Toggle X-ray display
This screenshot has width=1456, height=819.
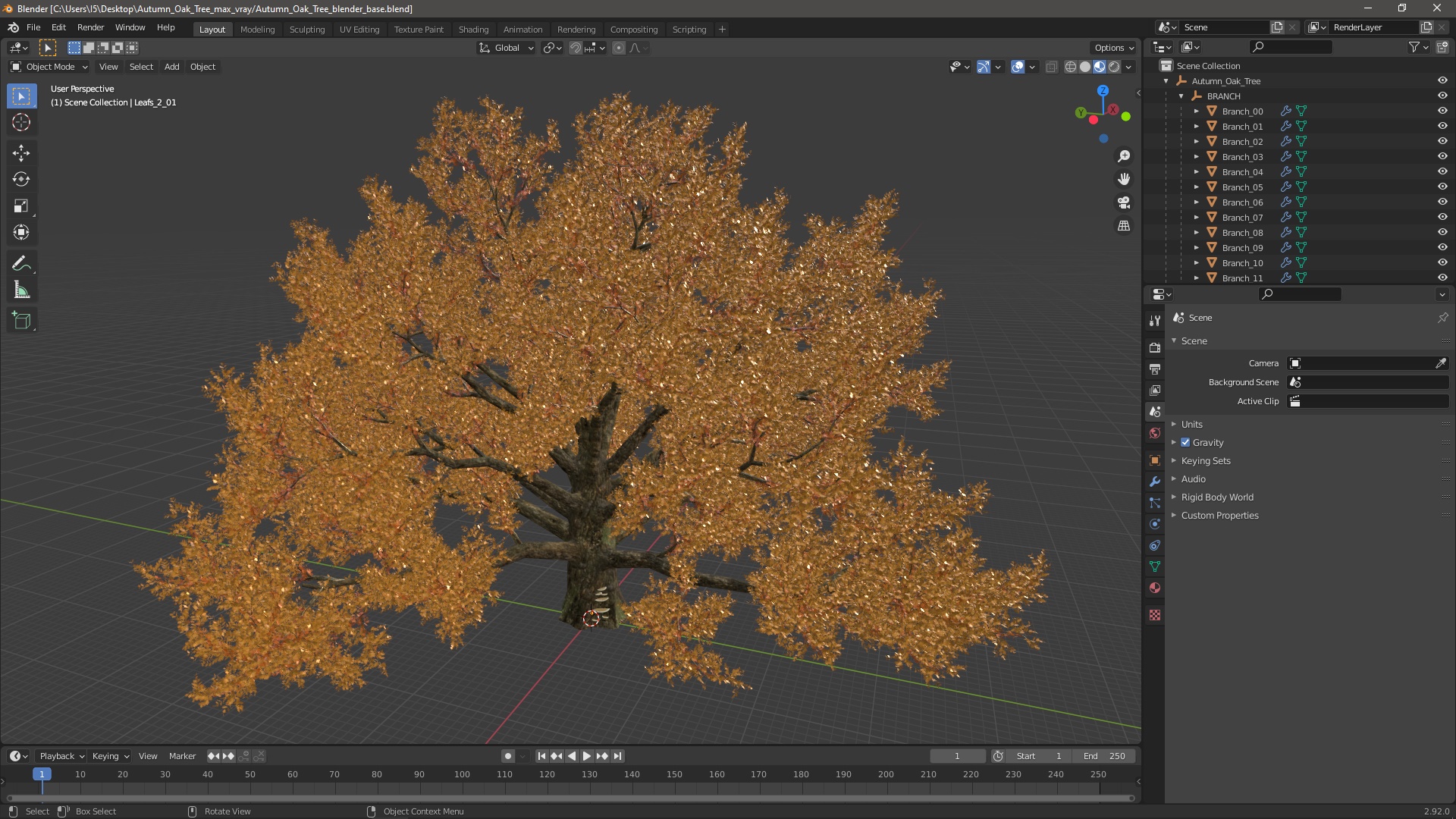tap(1051, 67)
